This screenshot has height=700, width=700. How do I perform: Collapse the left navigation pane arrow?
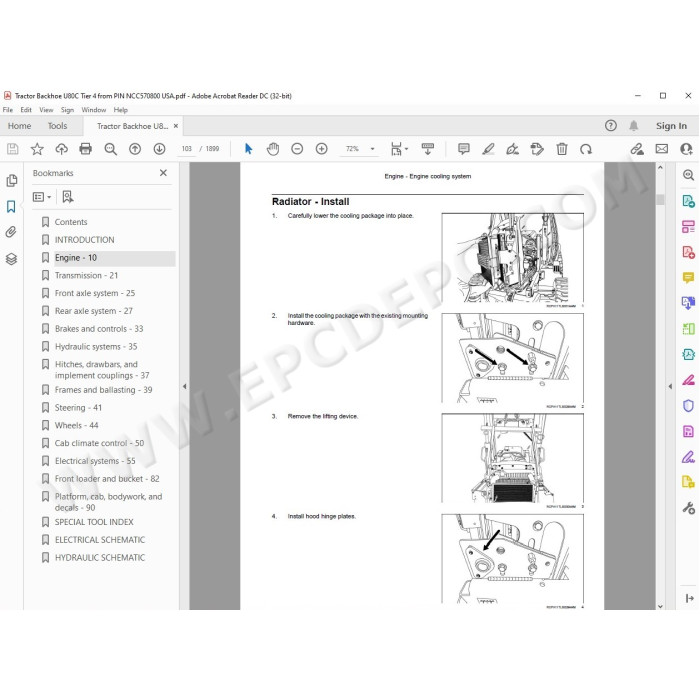click(x=184, y=387)
